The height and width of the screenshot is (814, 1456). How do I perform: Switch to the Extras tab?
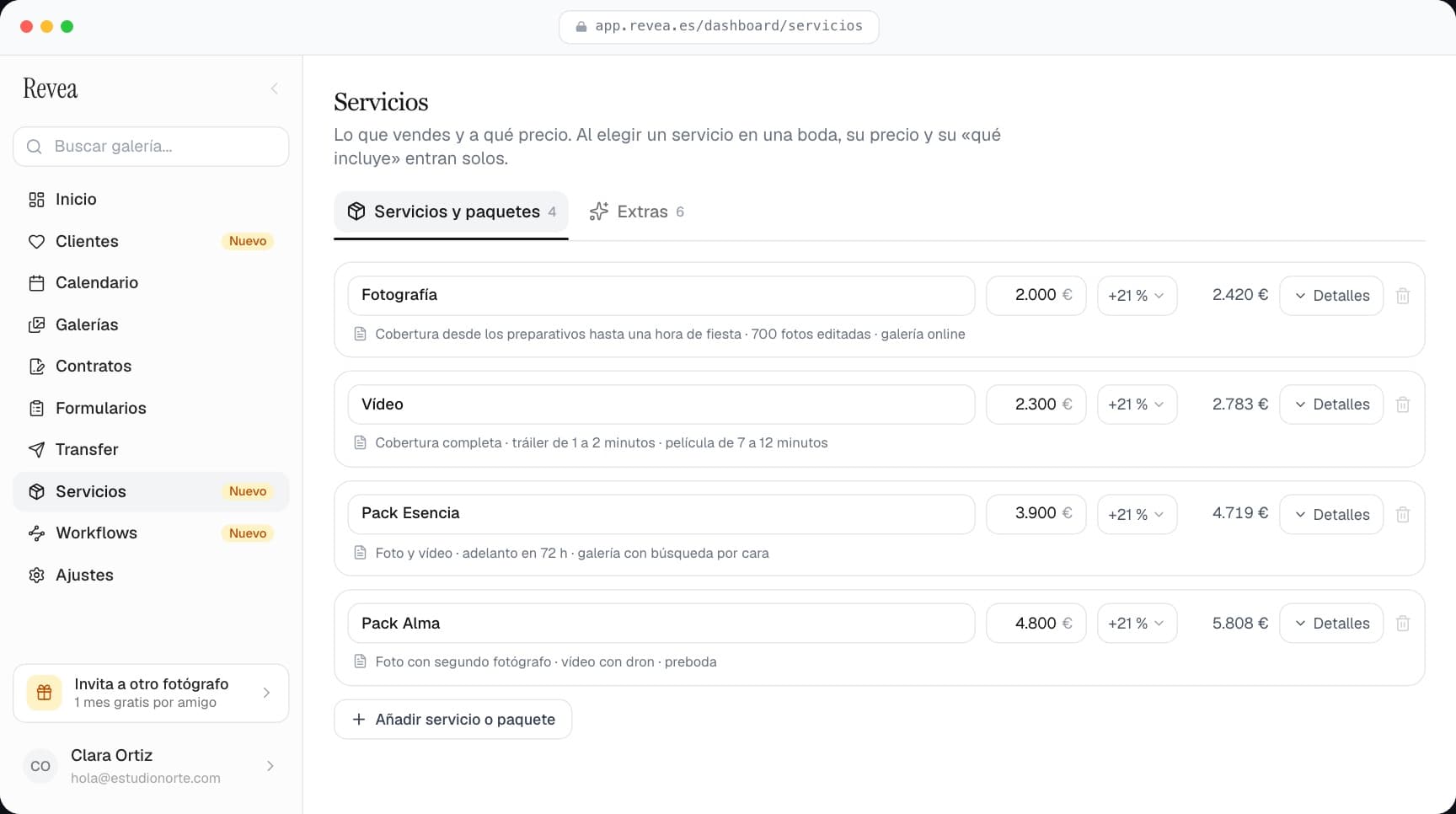tap(637, 212)
